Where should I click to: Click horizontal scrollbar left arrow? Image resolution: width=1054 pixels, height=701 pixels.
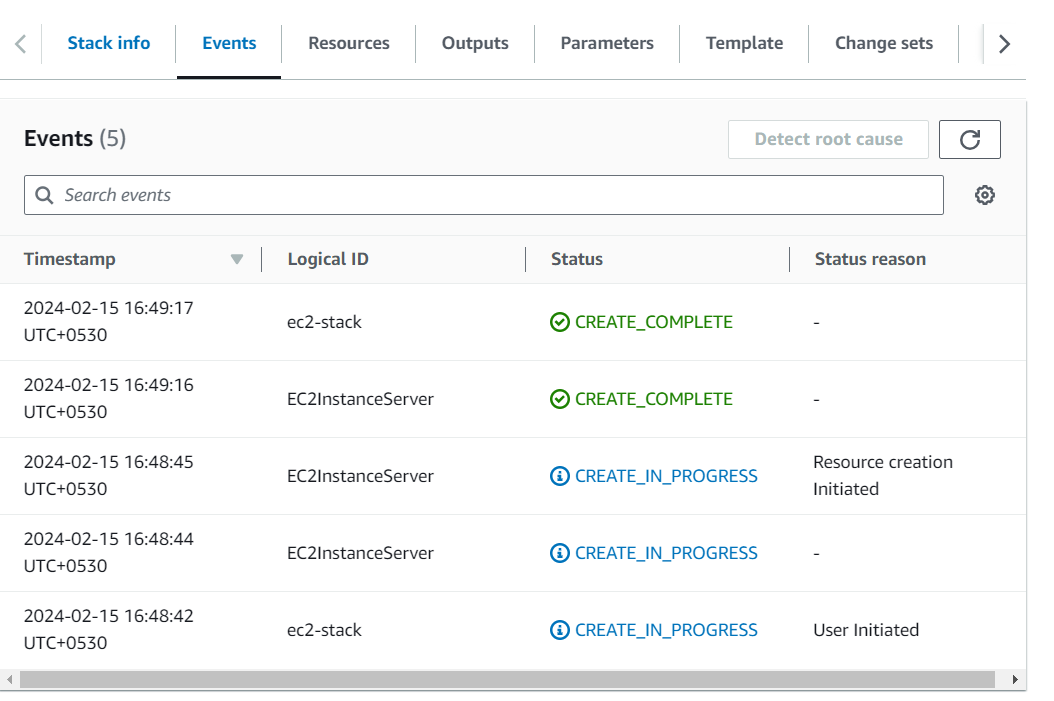(x=10, y=680)
